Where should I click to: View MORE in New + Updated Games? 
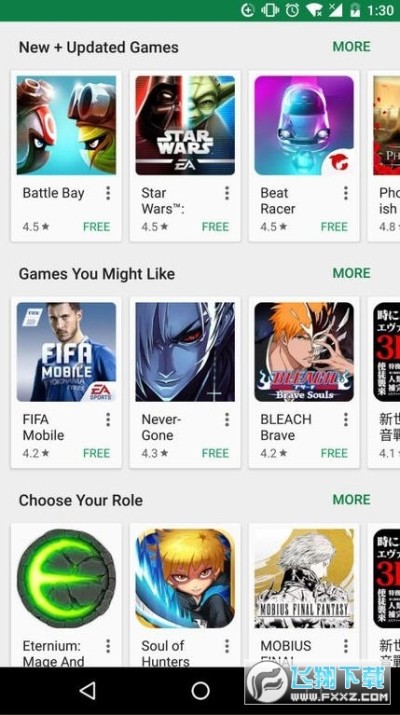coord(351,47)
